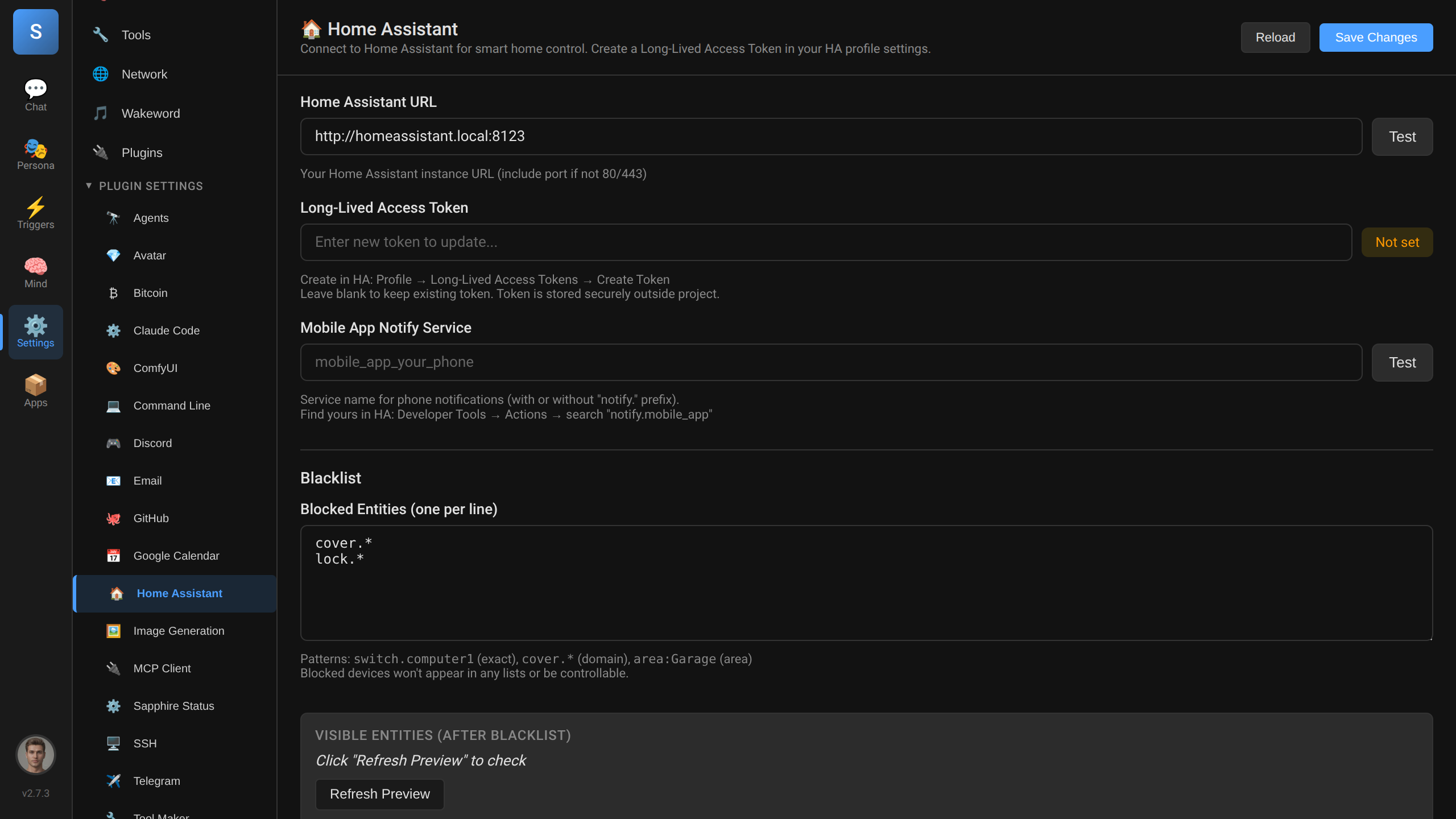
Task: Collapse the Plugin Settings section
Action: pyautogui.click(x=145, y=186)
